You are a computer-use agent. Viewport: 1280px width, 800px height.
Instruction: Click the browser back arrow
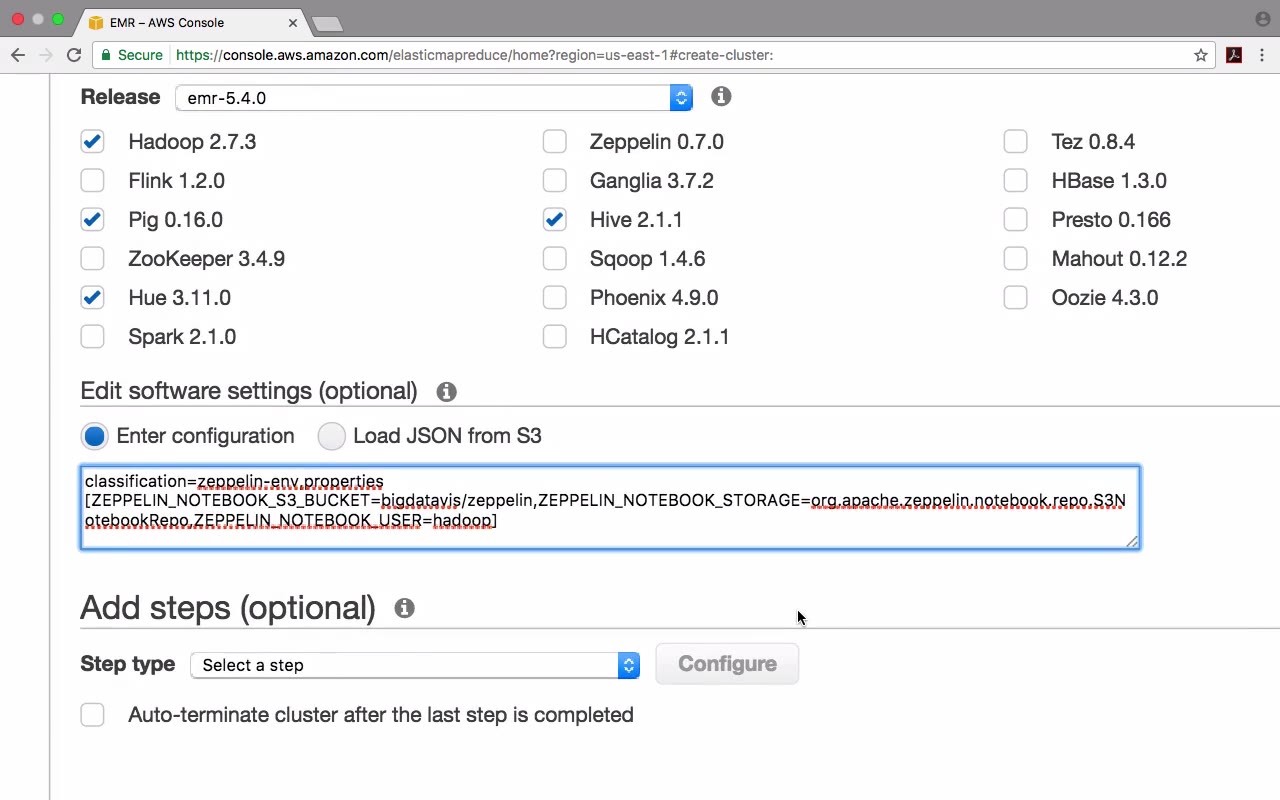[x=18, y=55]
